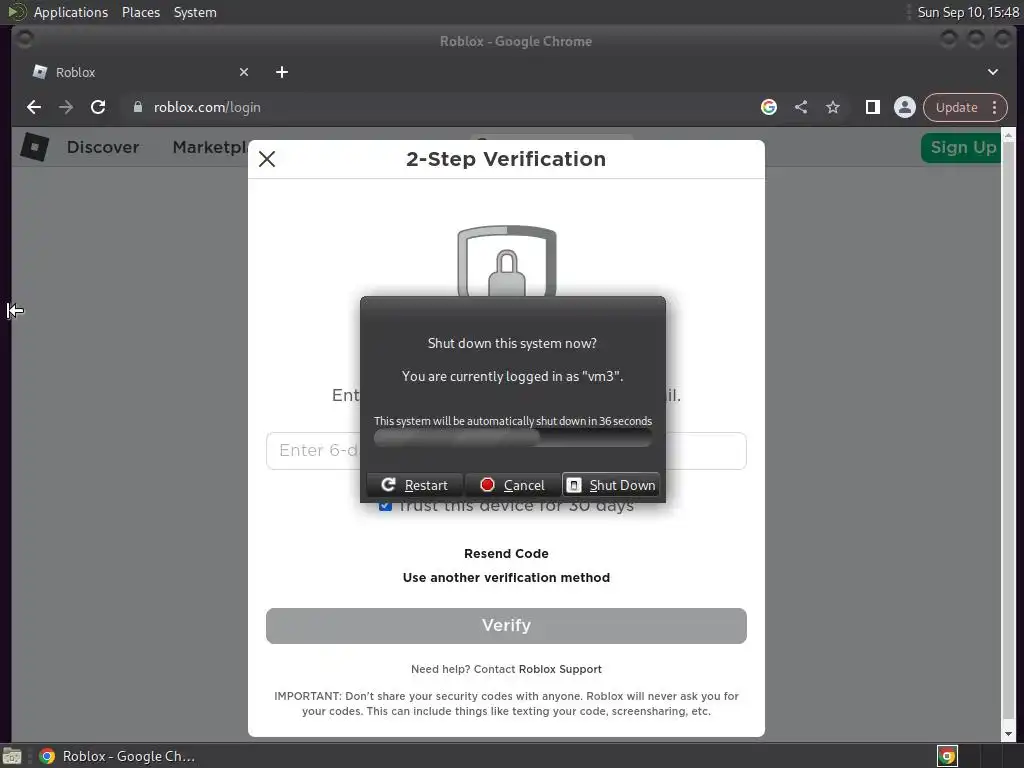Click the Chrome Update button
Image resolution: width=1024 pixels, height=768 pixels.
(x=956, y=107)
